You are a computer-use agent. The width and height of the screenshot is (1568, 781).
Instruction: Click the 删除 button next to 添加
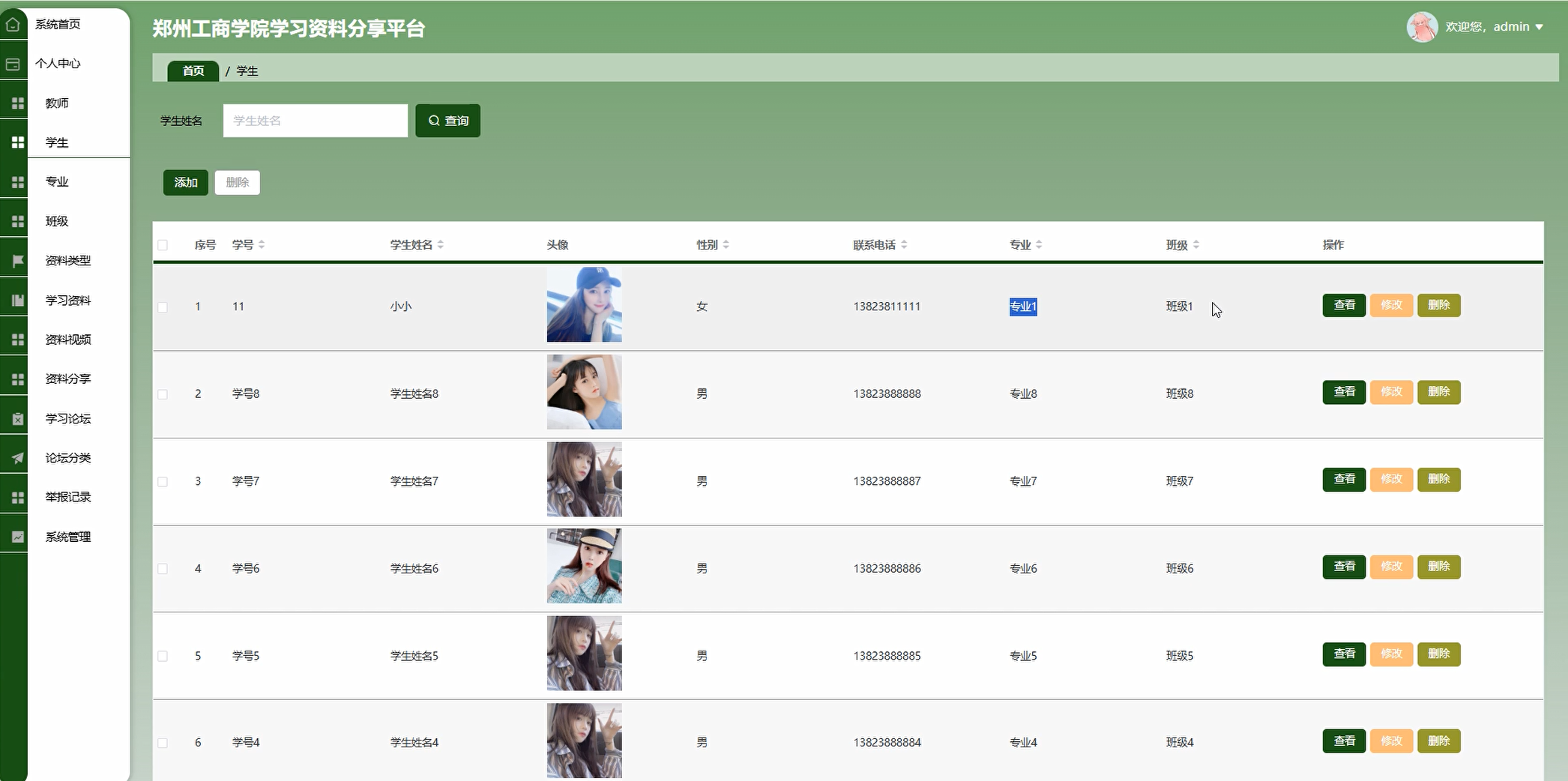coord(238,183)
